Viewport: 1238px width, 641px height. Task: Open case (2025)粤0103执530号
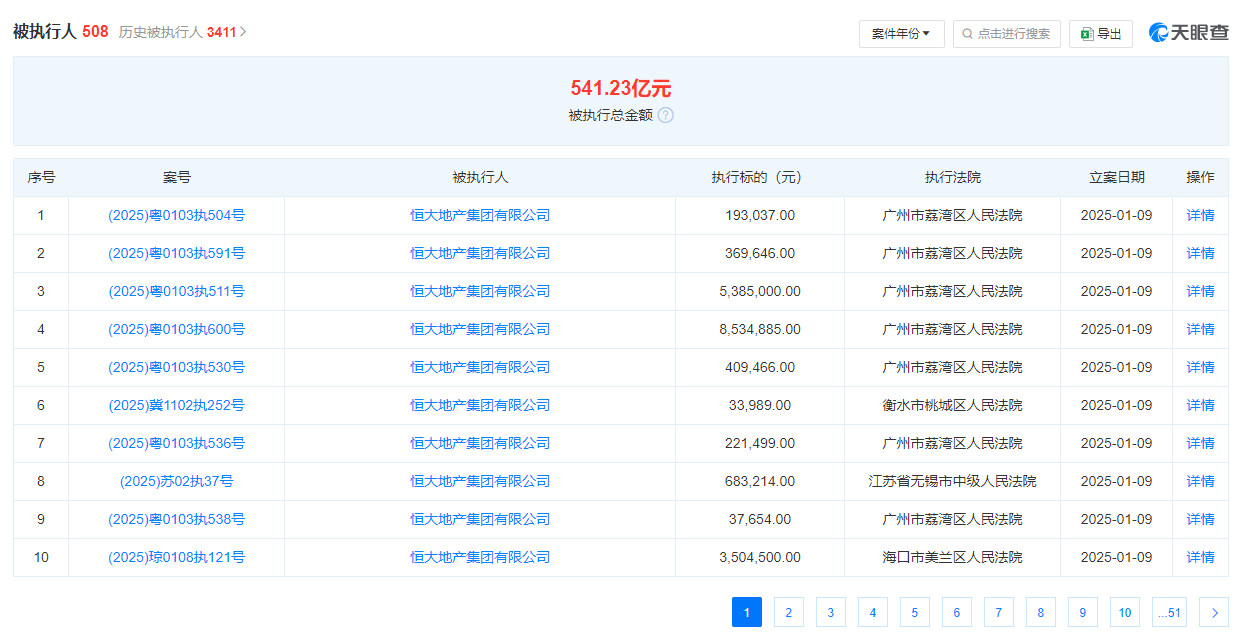[177, 367]
